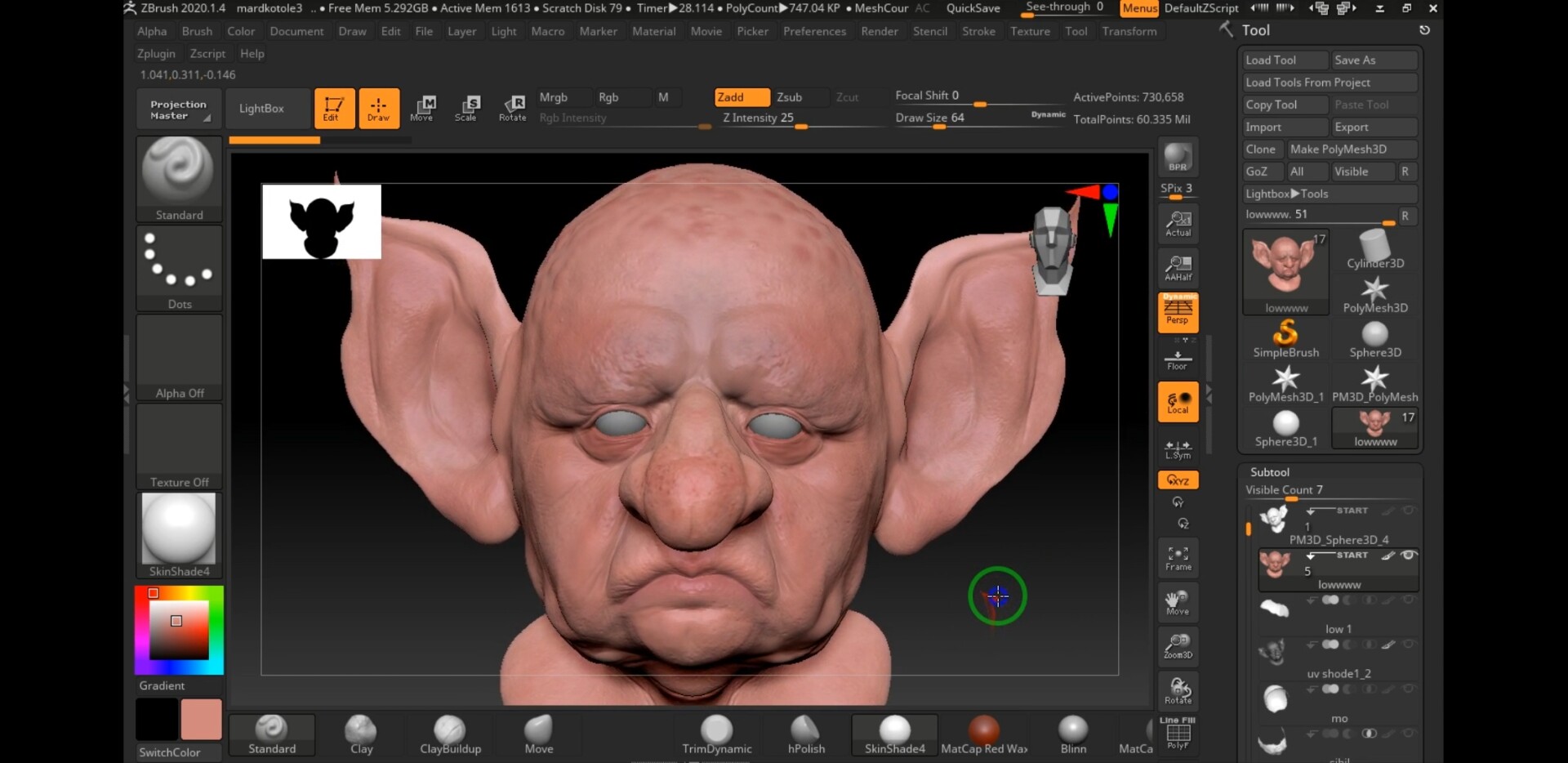
Task: Expand the SkinShade4 material picker
Action: coord(179,535)
